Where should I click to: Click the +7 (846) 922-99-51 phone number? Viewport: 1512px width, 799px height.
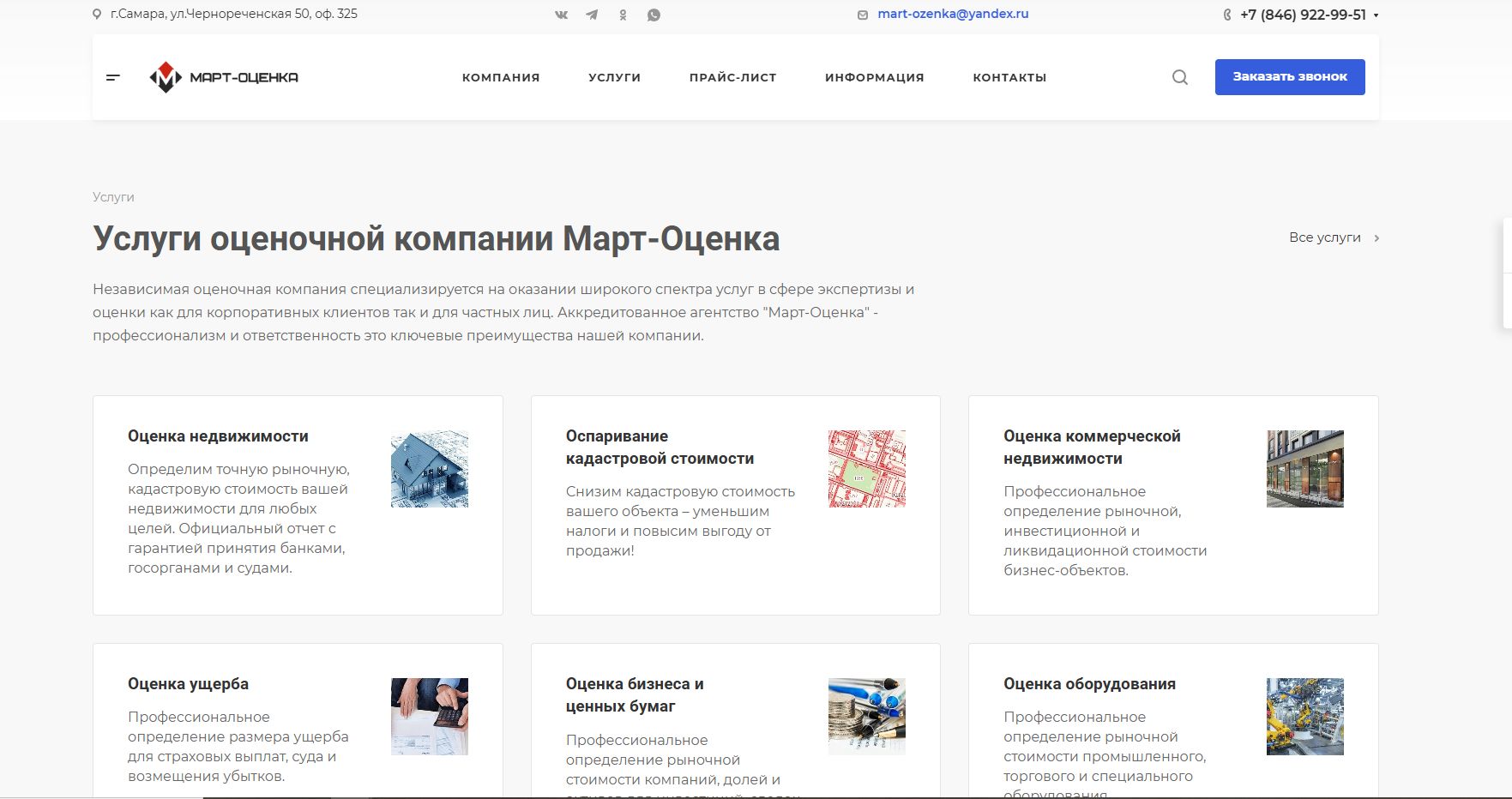pos(1303,15)
